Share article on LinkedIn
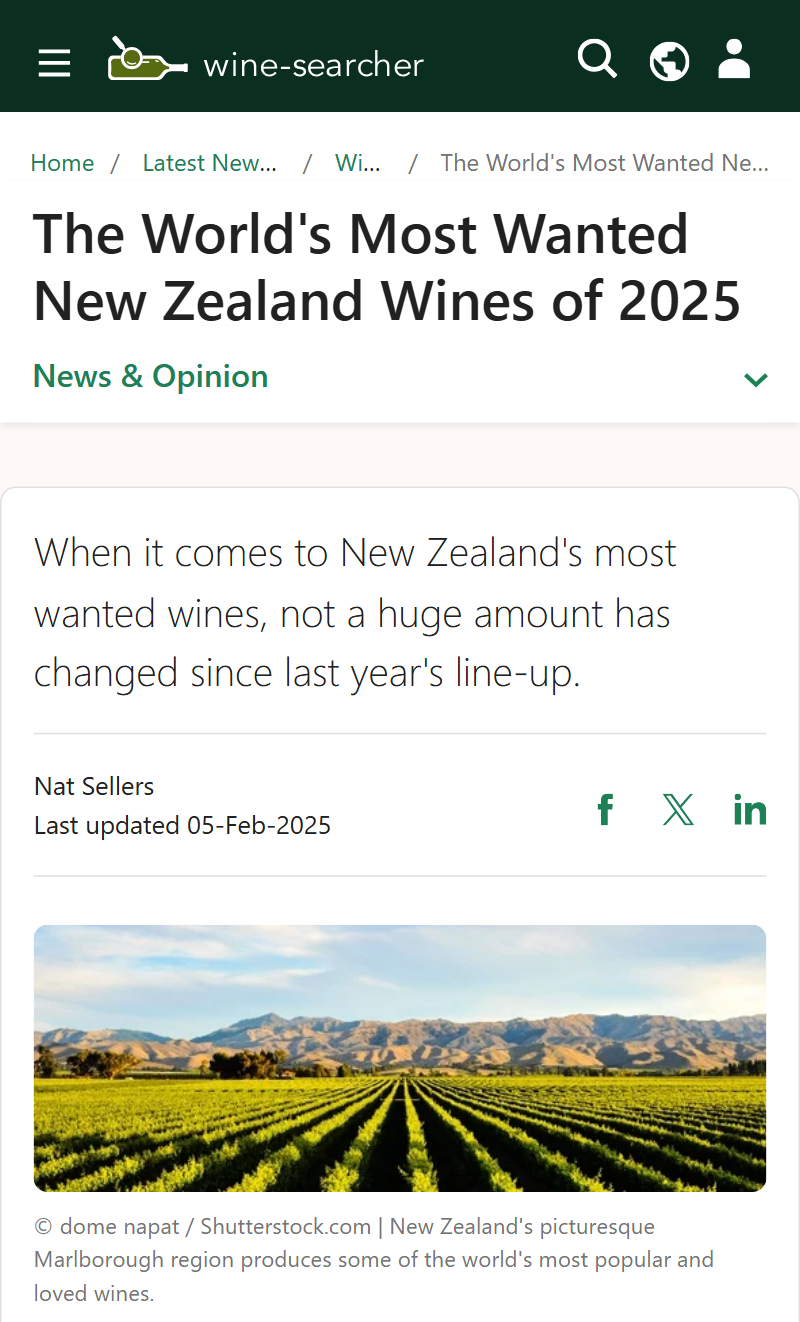 (x=750, y=809)
